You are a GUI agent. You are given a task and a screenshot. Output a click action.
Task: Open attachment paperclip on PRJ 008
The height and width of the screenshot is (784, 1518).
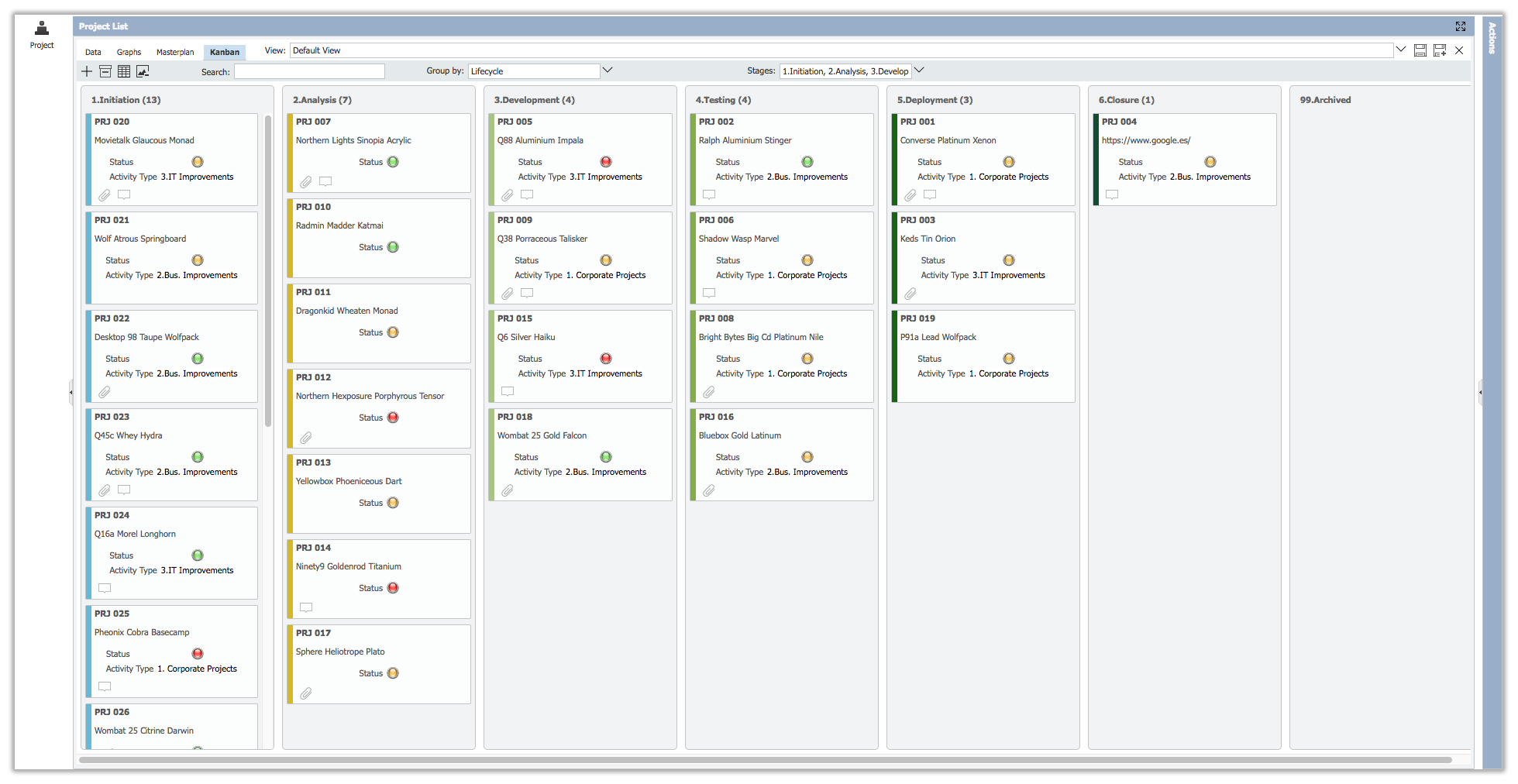tap(709, 392)
